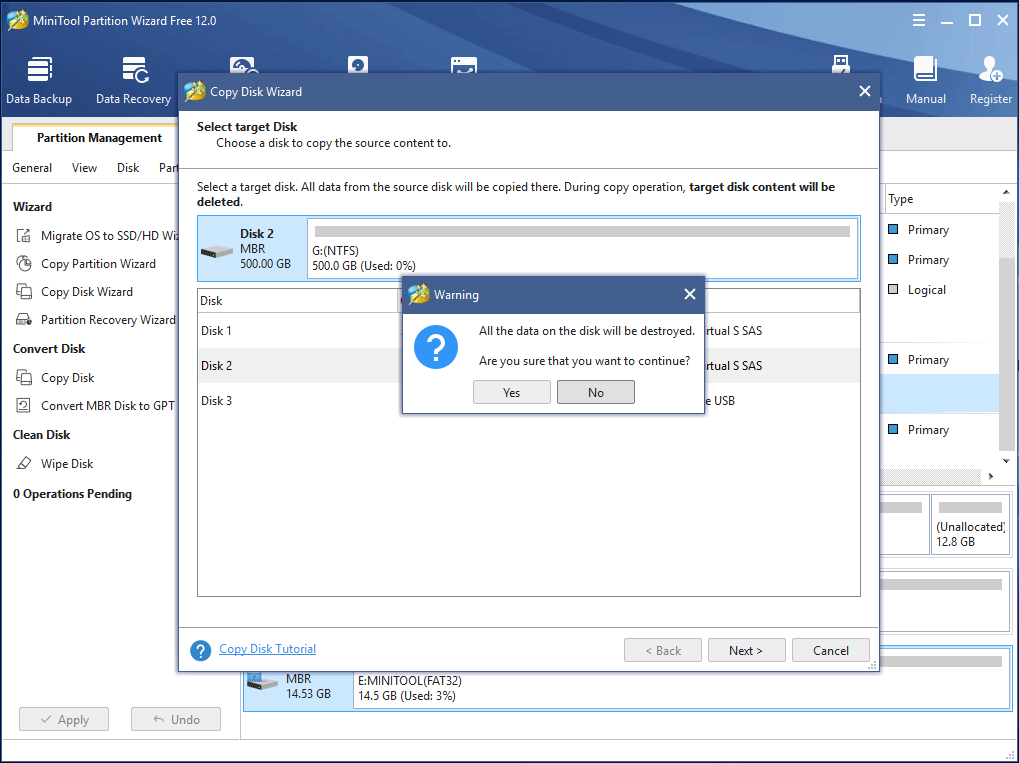Go Back in the Copy Disk Wizard

pyautogui.click(x=663, y=650)
